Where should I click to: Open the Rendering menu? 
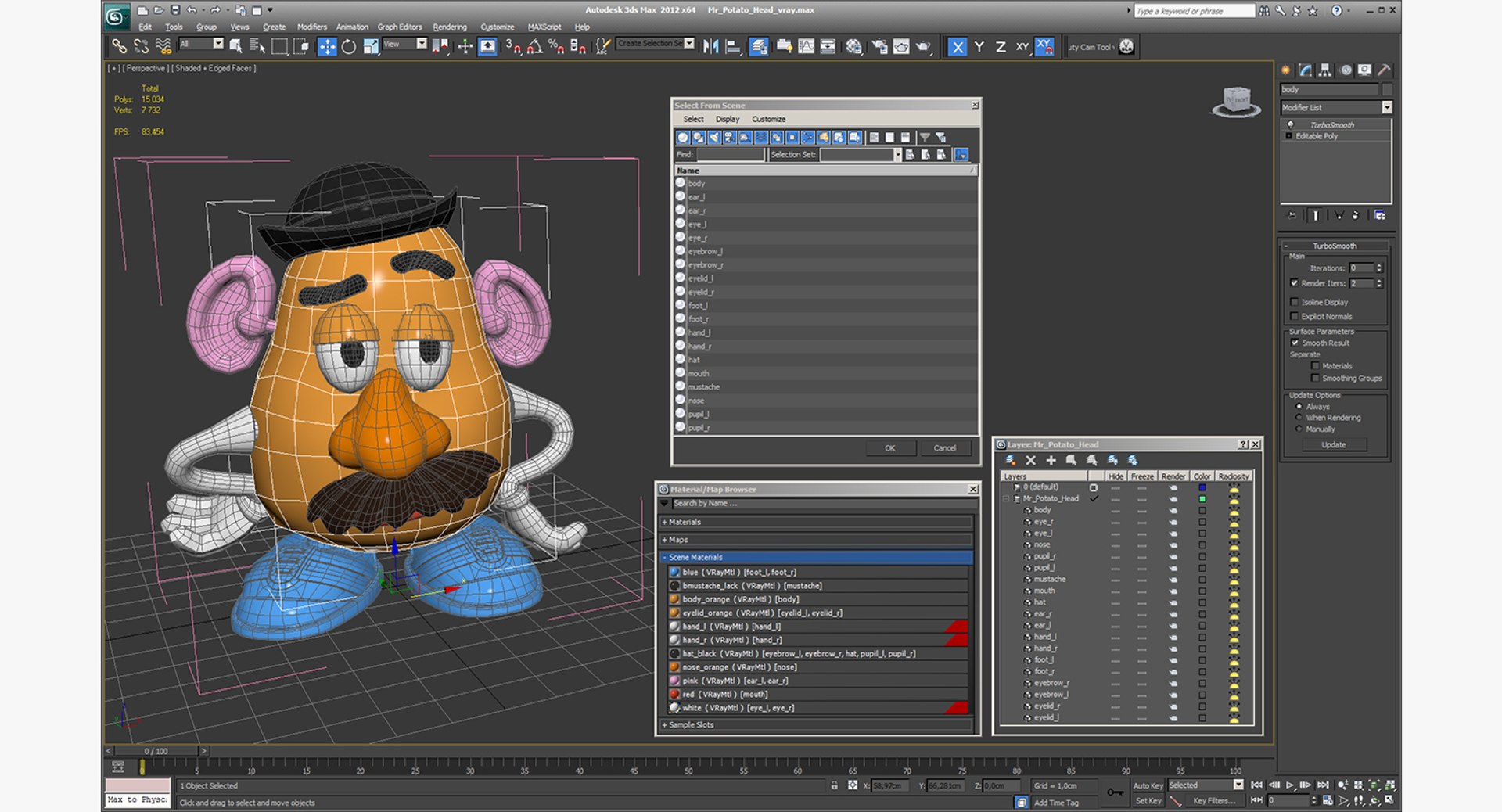pyautogui.click(x=450, y=27)
